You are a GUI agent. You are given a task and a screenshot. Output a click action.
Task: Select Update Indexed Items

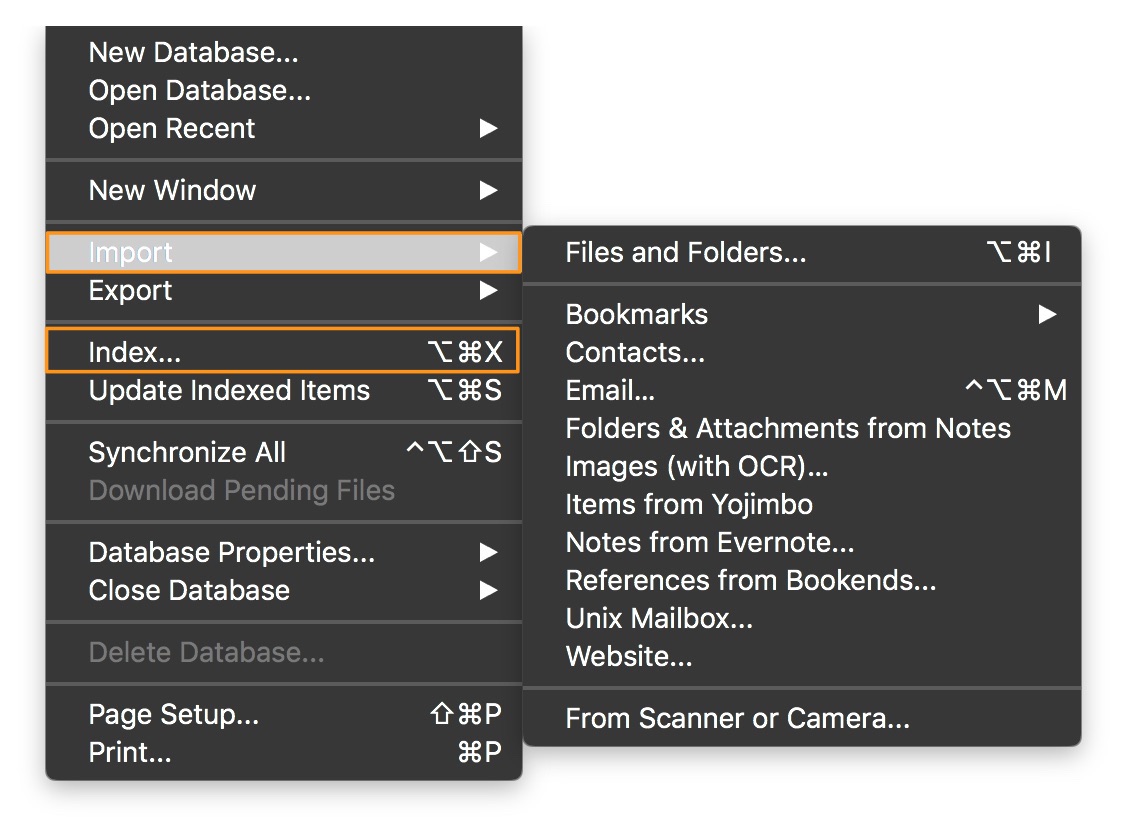pyautogui.click(x=229, y=391)
